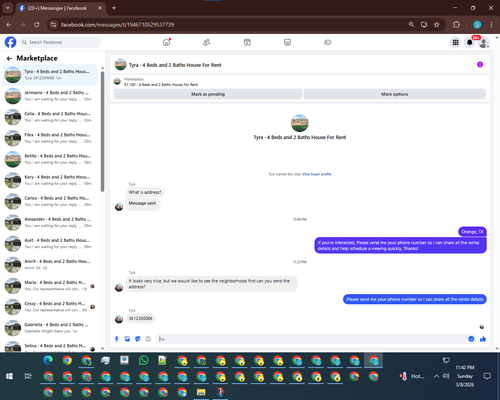Click the 'What is address?' message bubble

click(145, 192)
